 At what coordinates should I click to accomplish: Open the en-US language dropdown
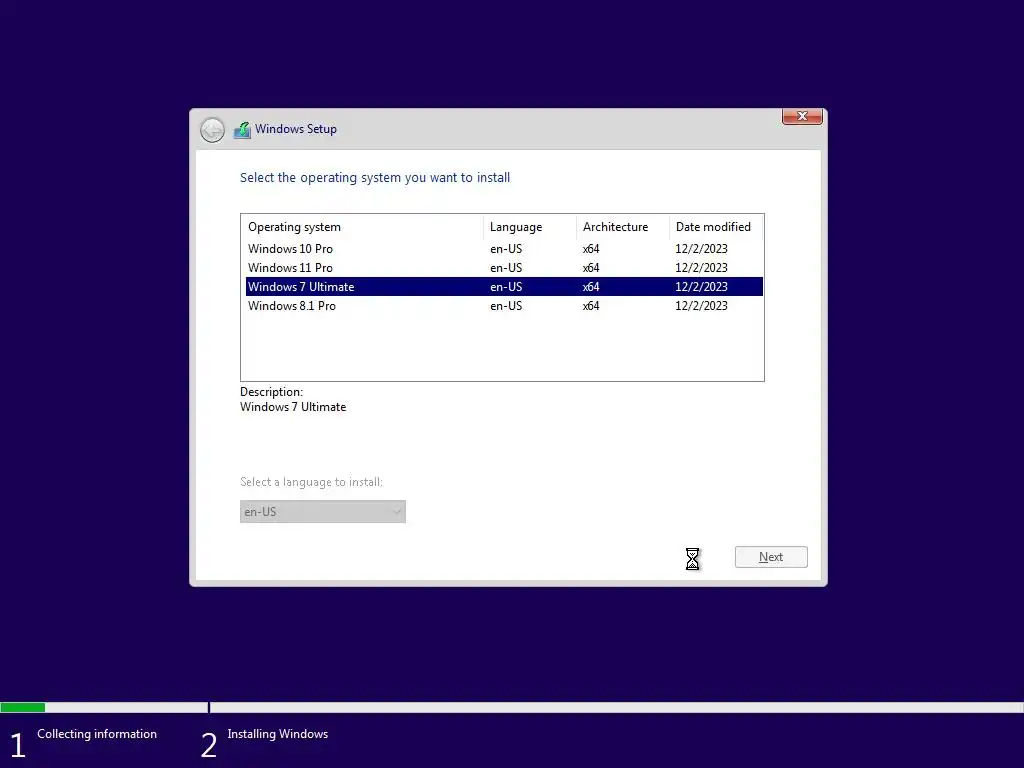pyautogui.click(x=323, y=511)
